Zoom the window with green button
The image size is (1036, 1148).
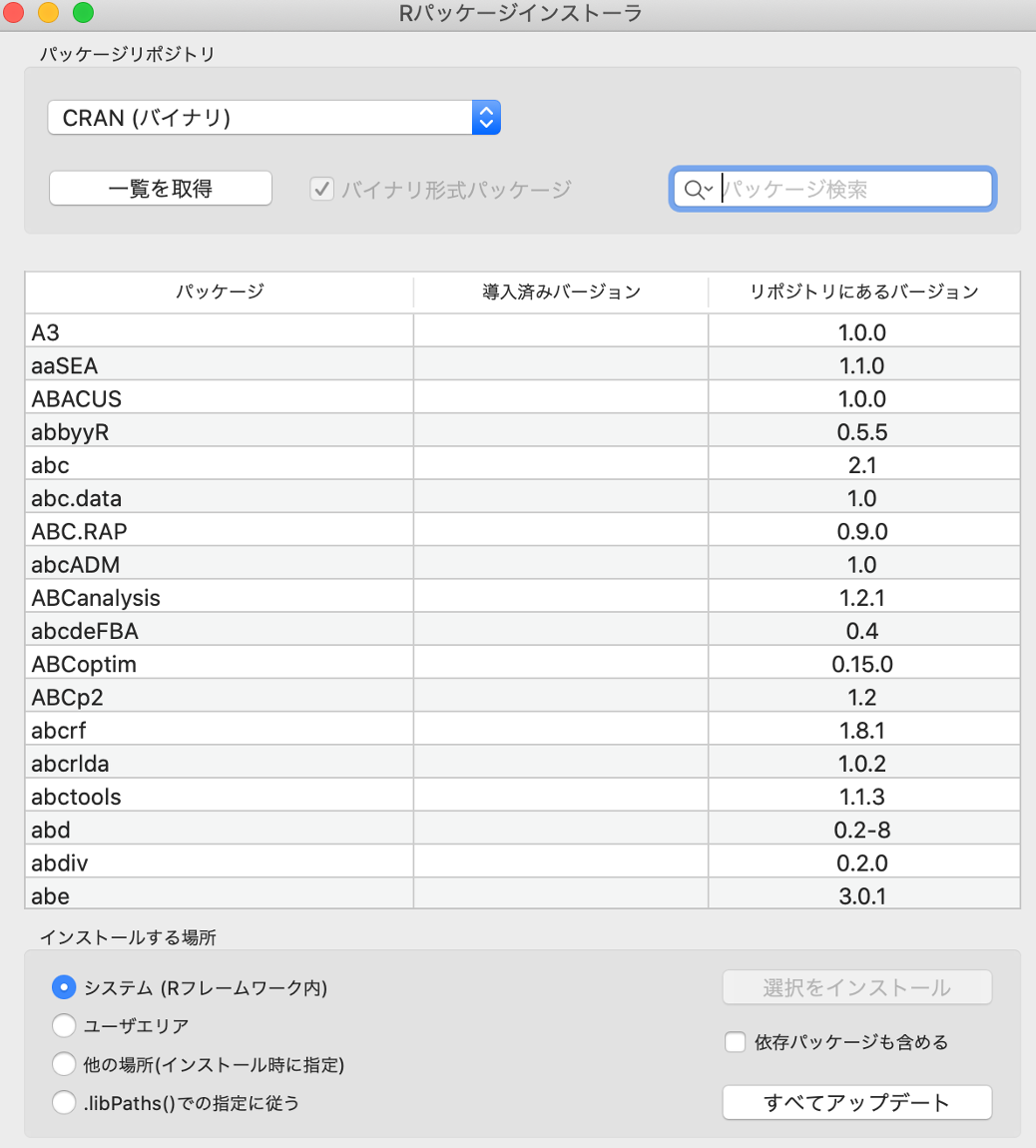pyautogui.click(x=84, y=12)
